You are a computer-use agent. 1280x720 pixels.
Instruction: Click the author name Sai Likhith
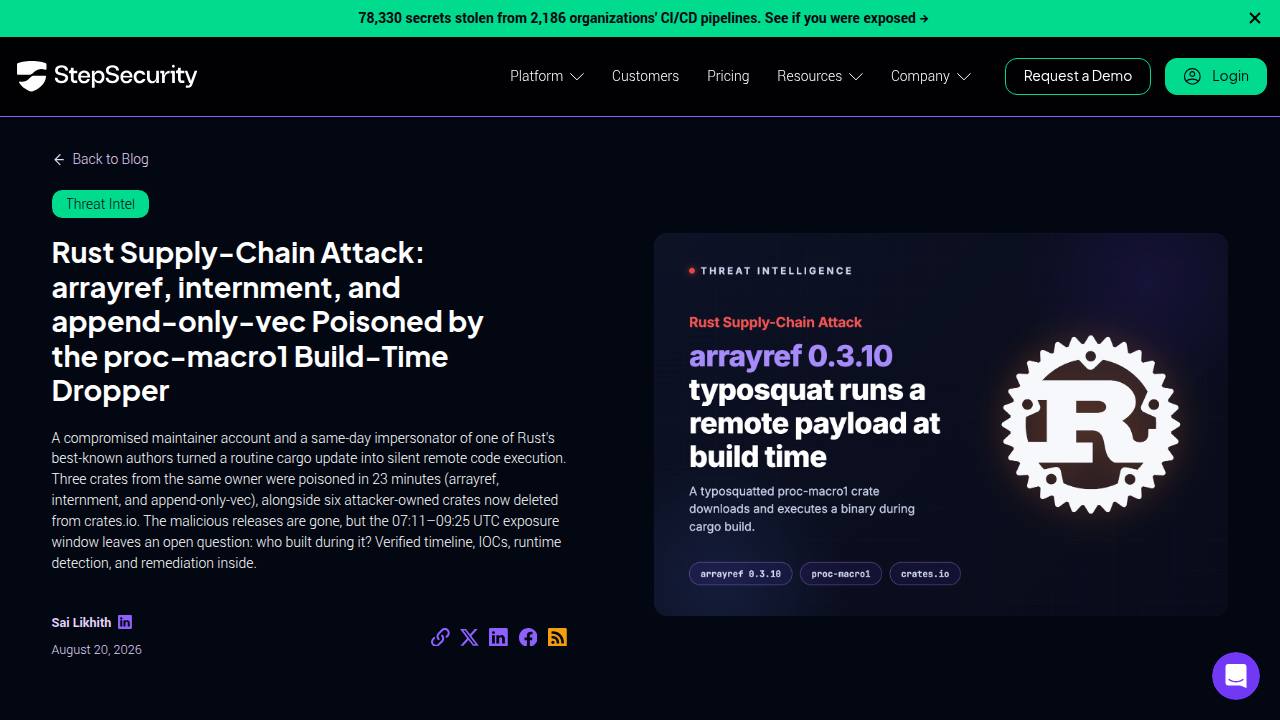point(81,622)
